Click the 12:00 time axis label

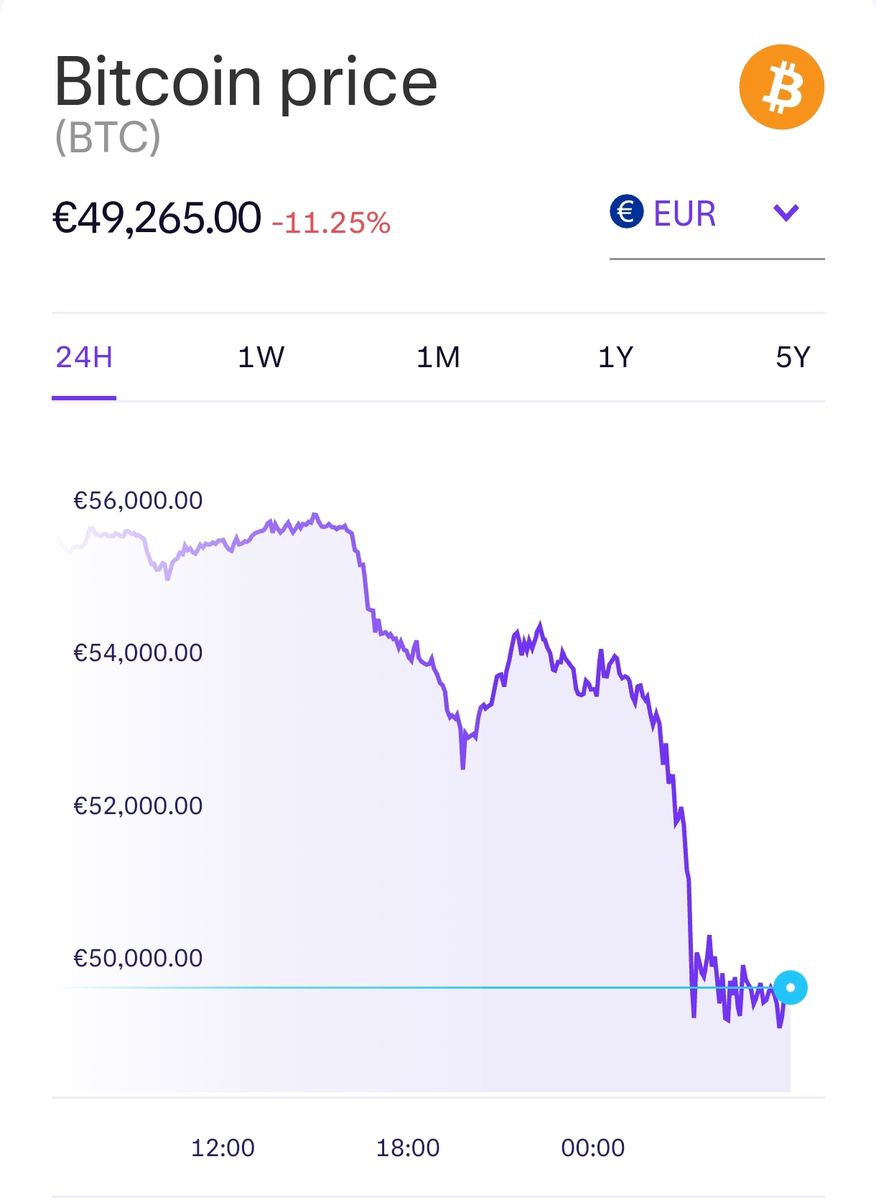[222, 1147]
